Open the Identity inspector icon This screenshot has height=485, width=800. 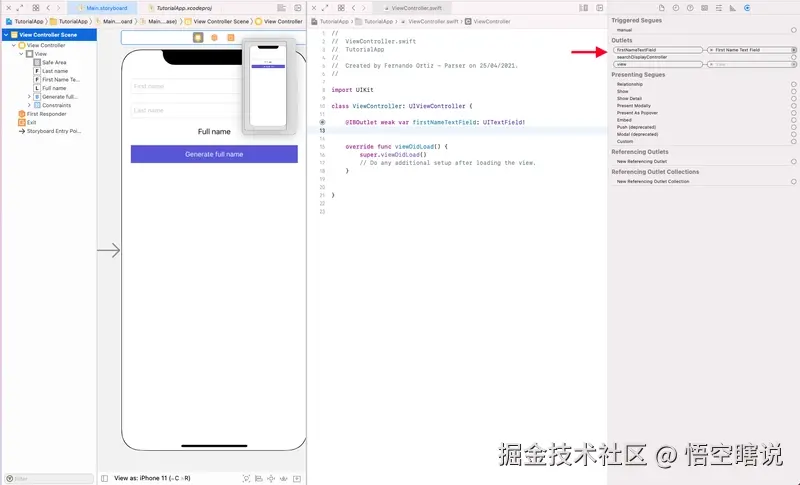[x=705, y=8]
